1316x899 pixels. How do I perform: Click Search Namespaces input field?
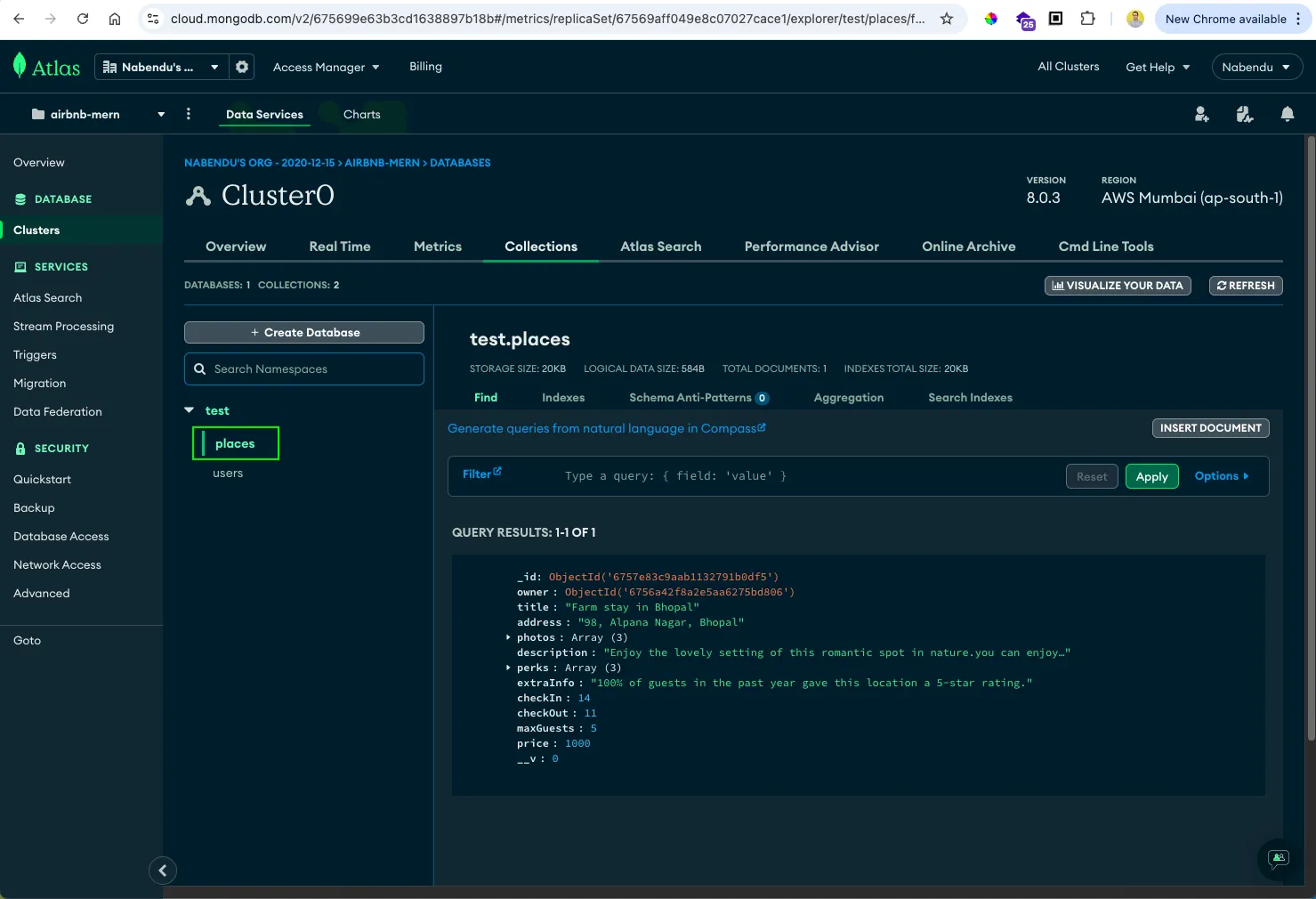304,369
